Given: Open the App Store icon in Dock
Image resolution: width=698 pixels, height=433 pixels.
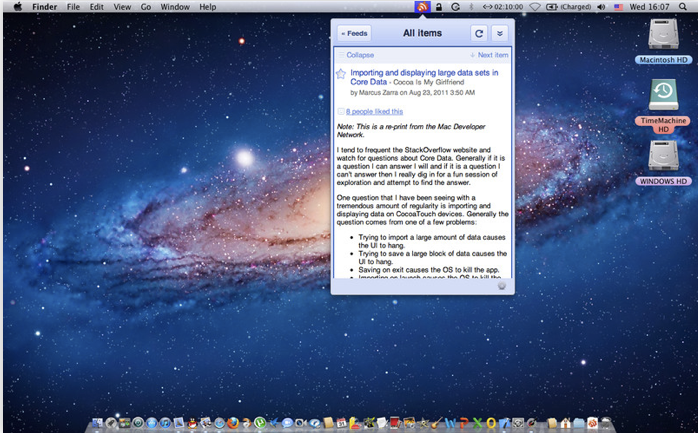Looking at the screenshot, I should point(152,423).
